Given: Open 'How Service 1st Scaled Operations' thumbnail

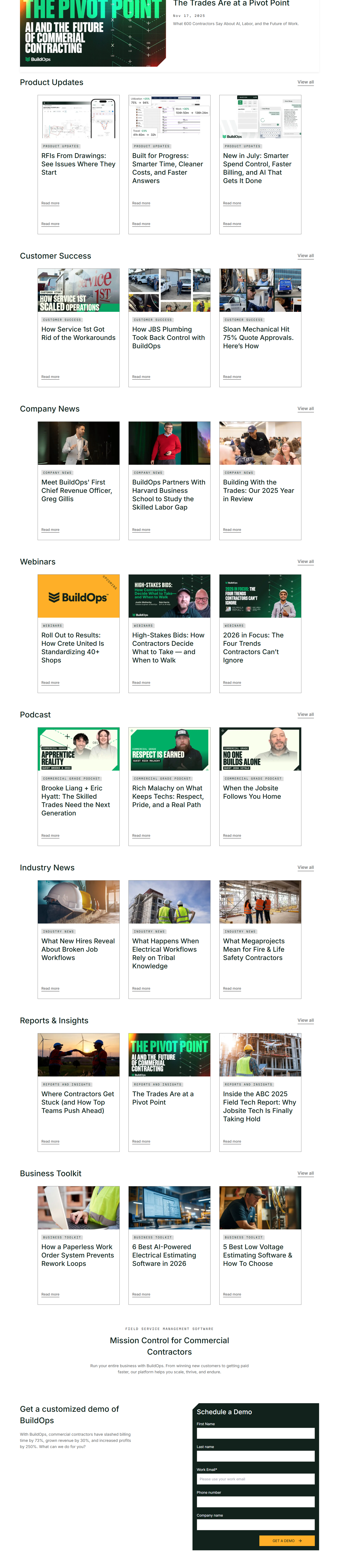Looking at the screenshot, I should (x=79, y=290).
